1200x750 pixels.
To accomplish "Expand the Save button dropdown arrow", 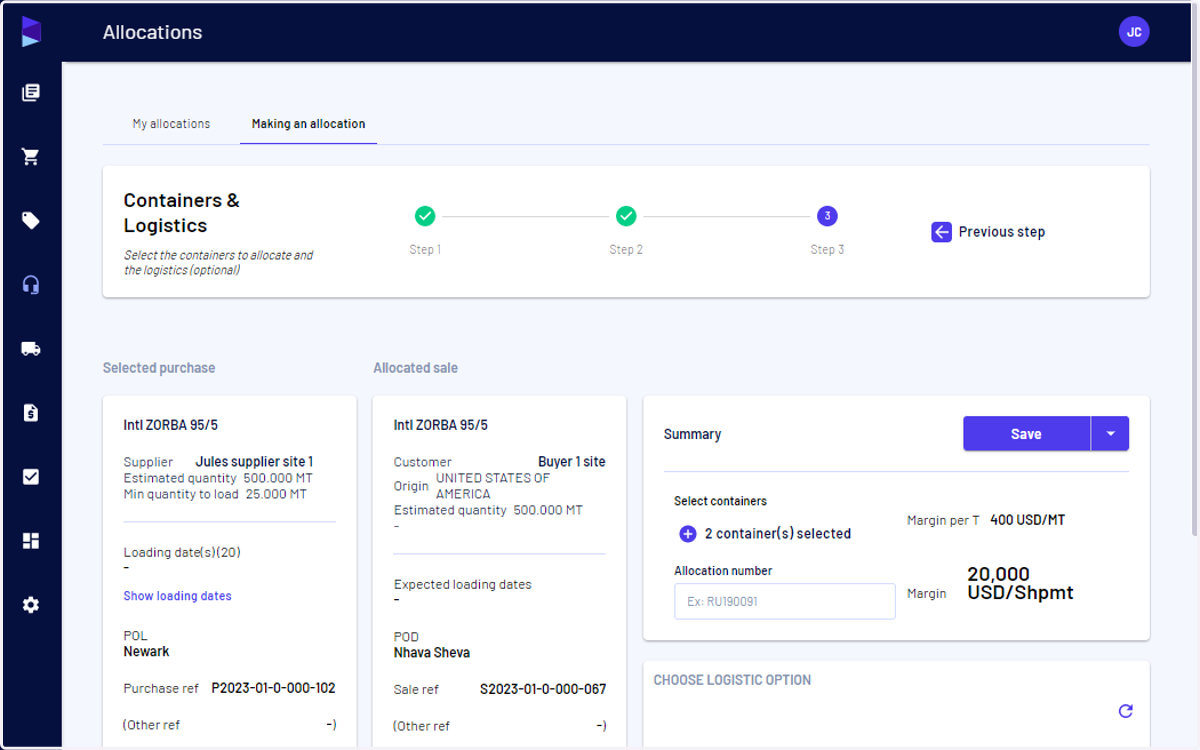I will (x=1110, y=434).
